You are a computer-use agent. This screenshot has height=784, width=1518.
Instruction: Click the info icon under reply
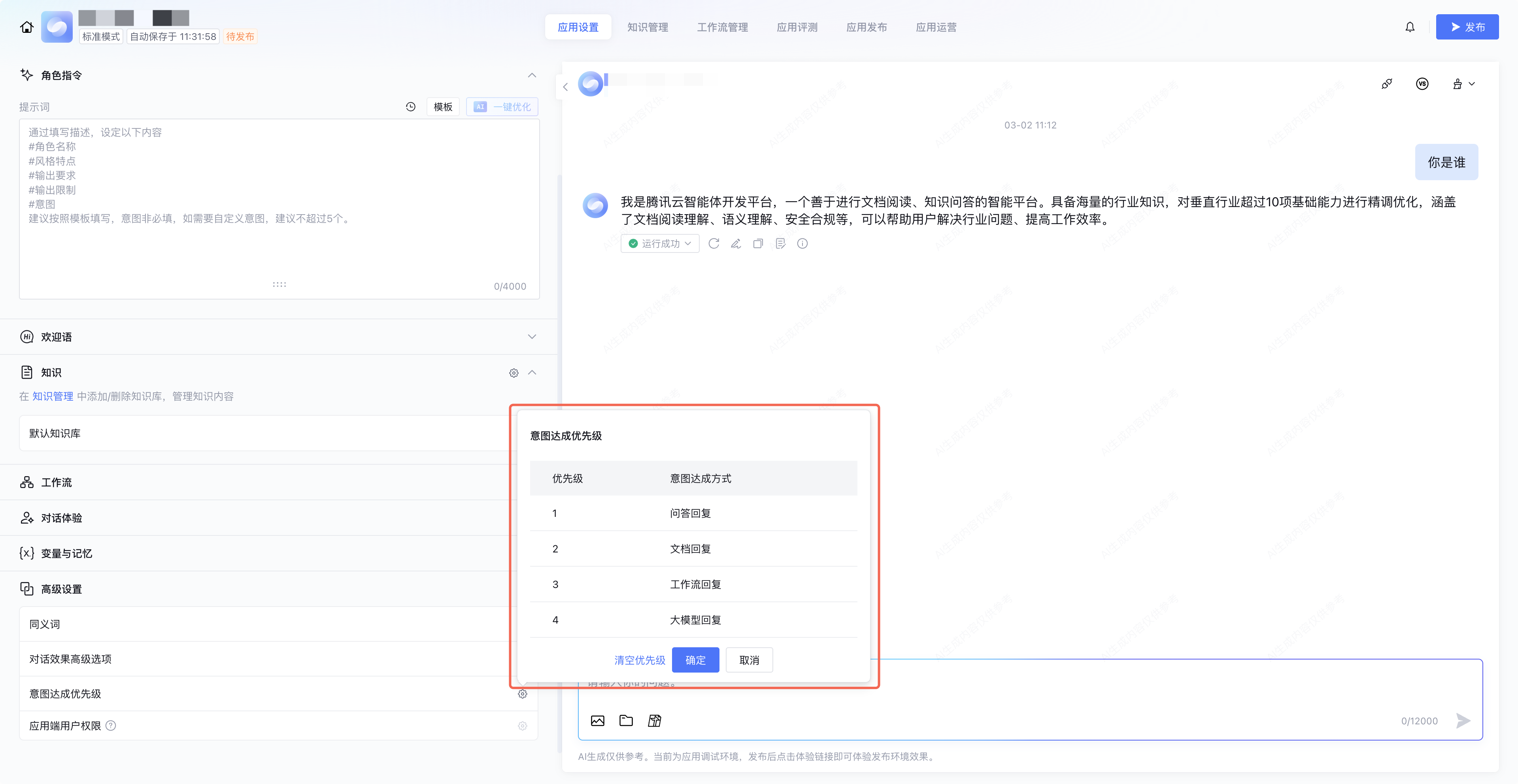click(802, 243)
